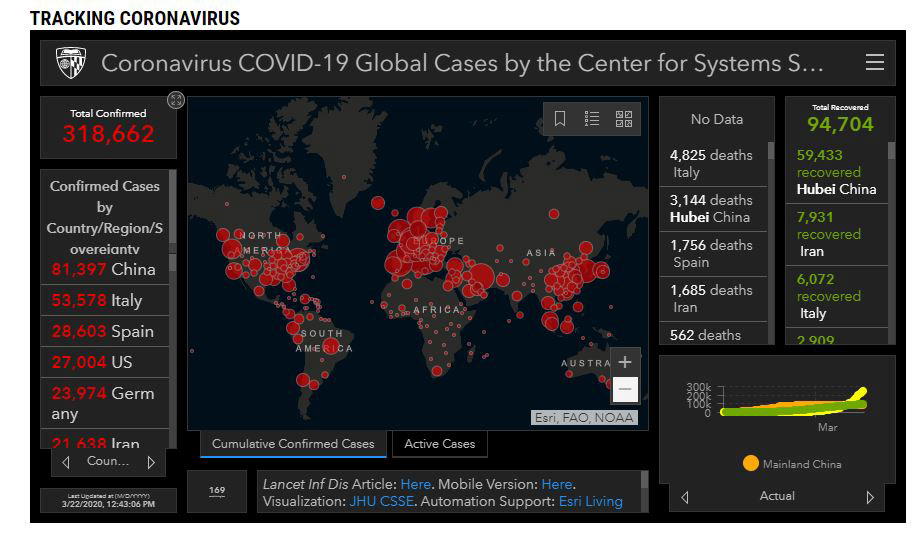Click the Total Confirmed 318,662 figure
This screenshot has width=922, height=541.
pos(109,133)
